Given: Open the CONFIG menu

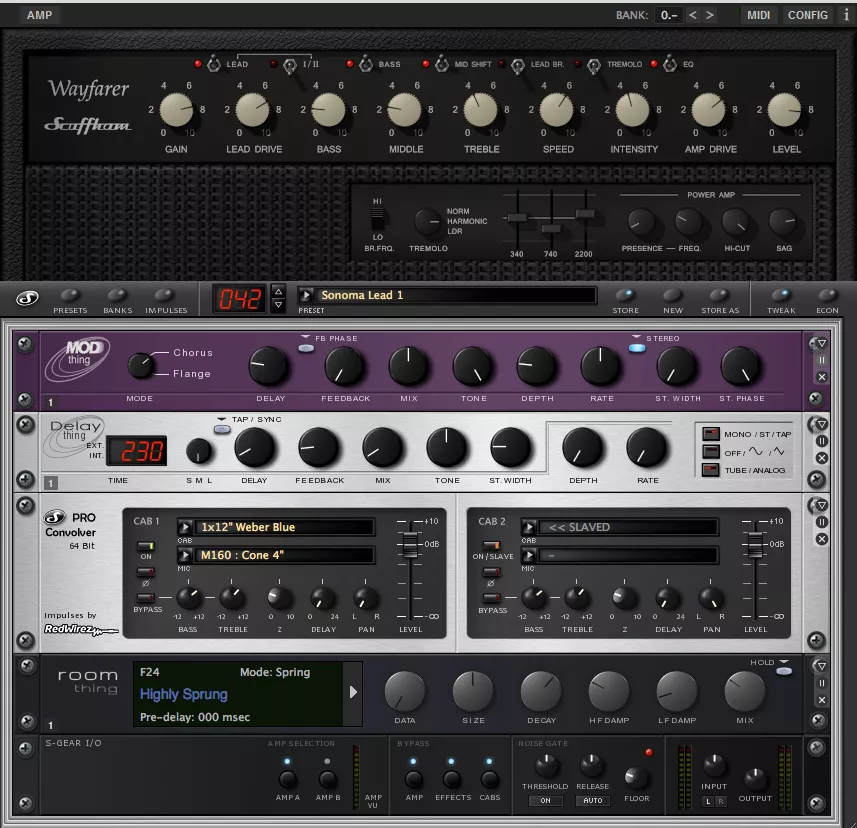Looking at the screenshot, I should [808, 15].
